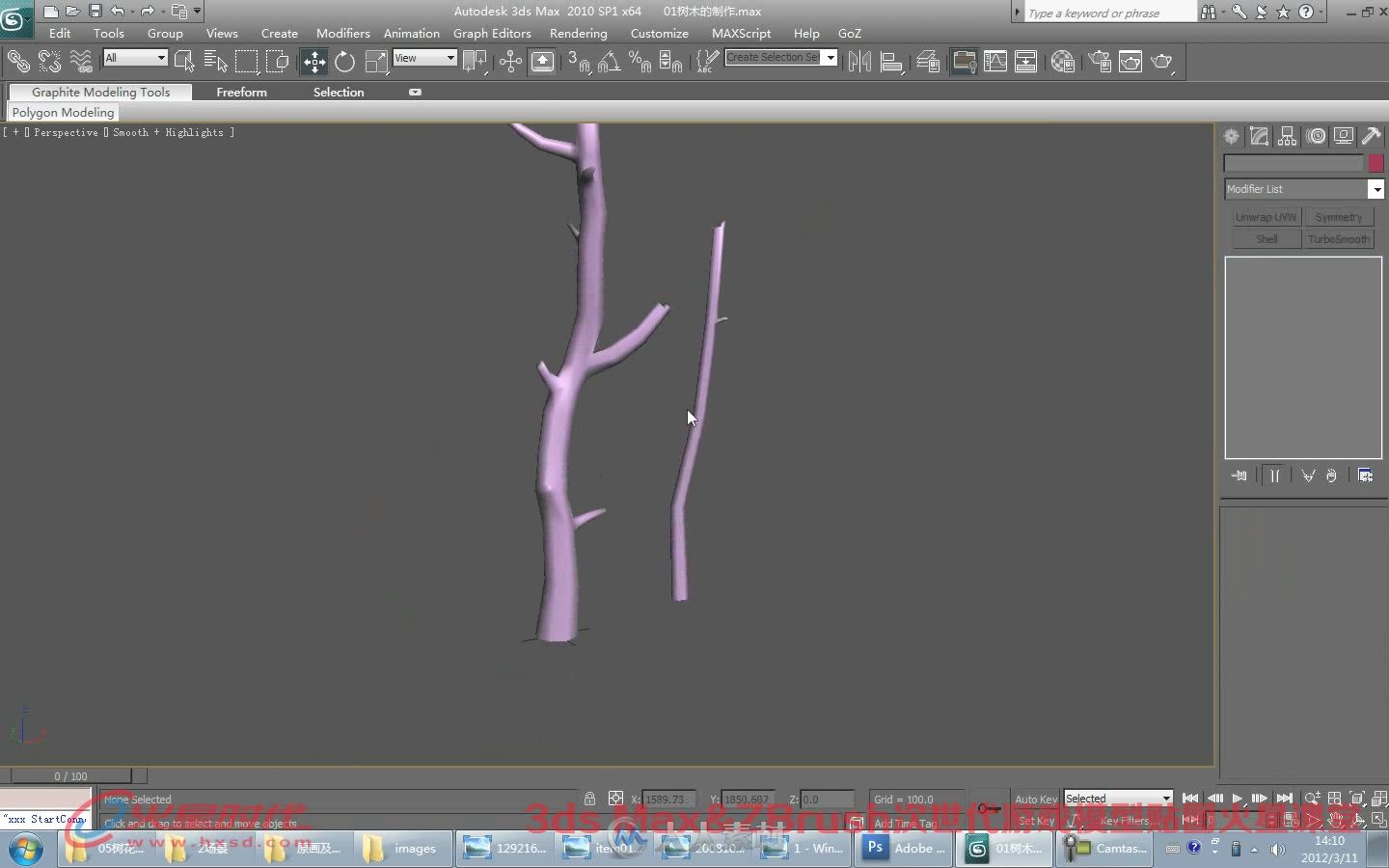The height and width of the screenshot is (868, 1389).
Task: Switch to the Freeform ribbon tab
Action: coord(241,93)
